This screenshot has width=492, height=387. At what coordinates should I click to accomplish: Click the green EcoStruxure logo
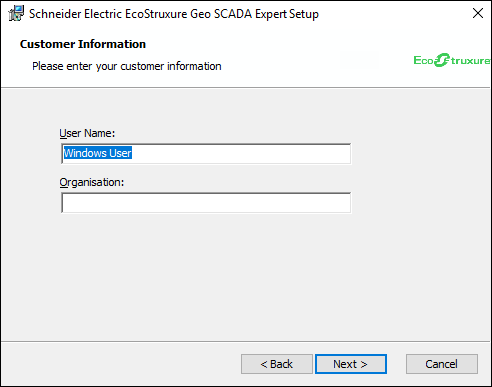[452, 60]
